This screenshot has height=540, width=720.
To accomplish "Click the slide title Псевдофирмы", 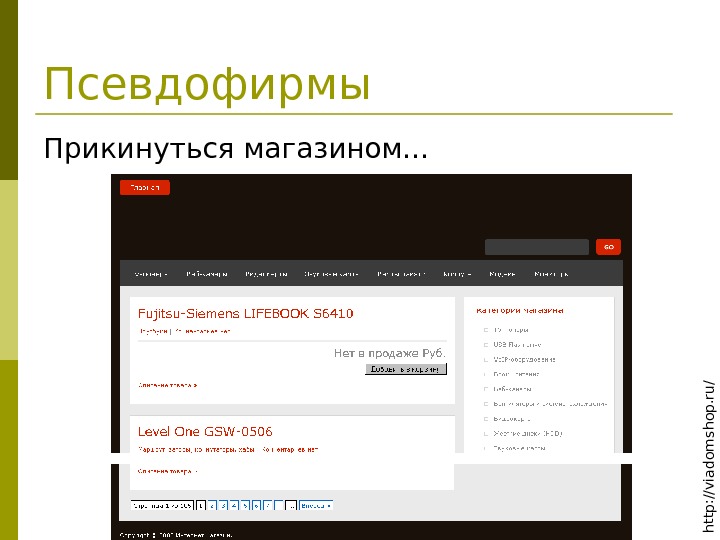I will point(207,84).
